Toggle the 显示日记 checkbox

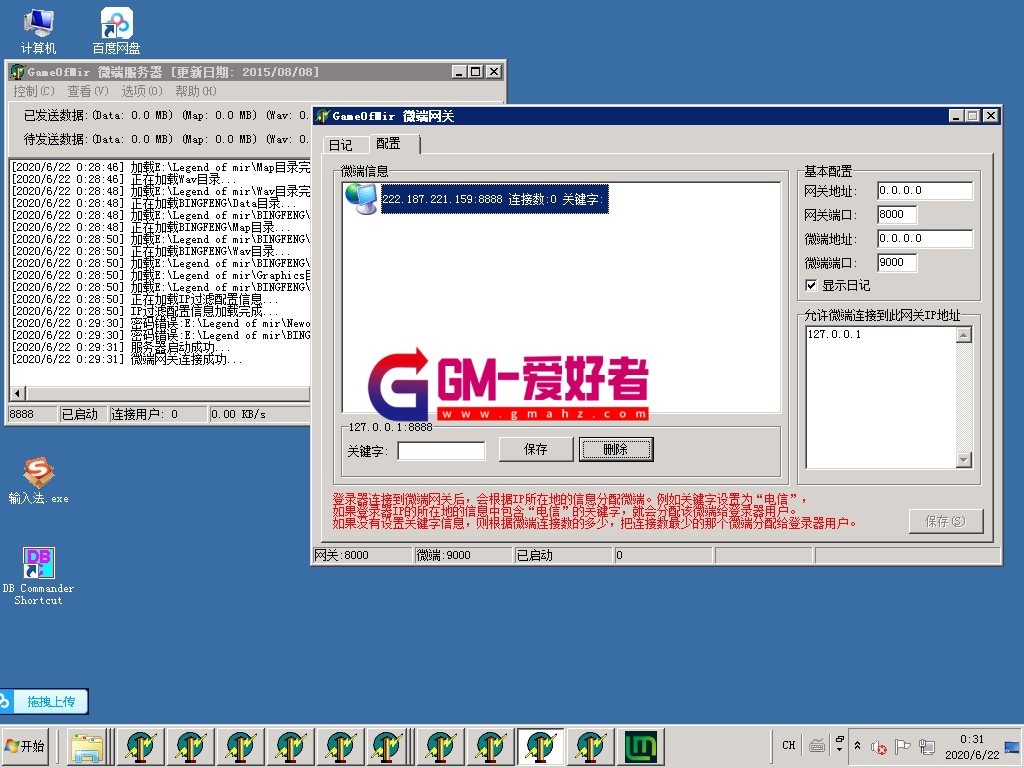[811, 285]
